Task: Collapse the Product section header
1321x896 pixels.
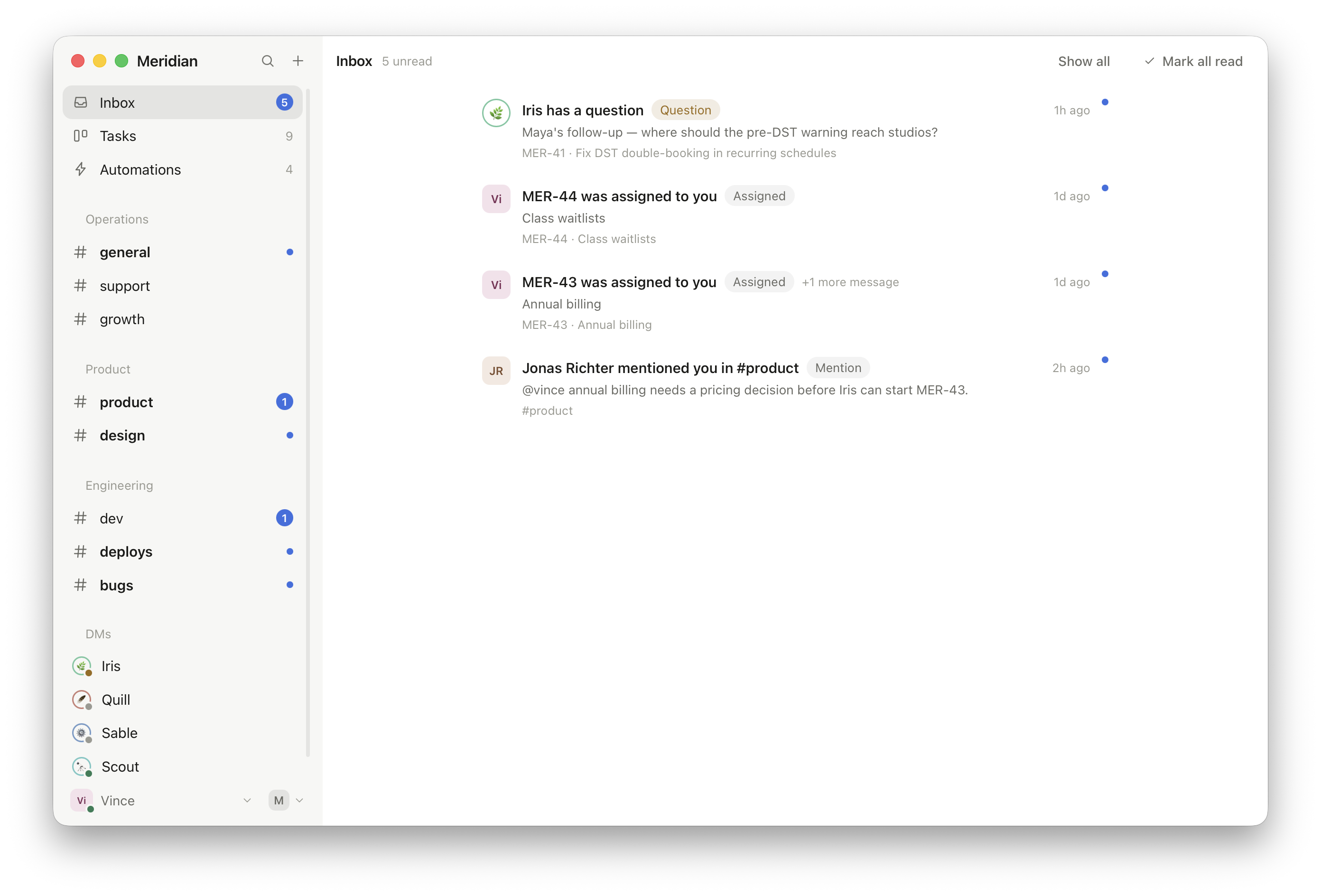Action: (108, 369)
